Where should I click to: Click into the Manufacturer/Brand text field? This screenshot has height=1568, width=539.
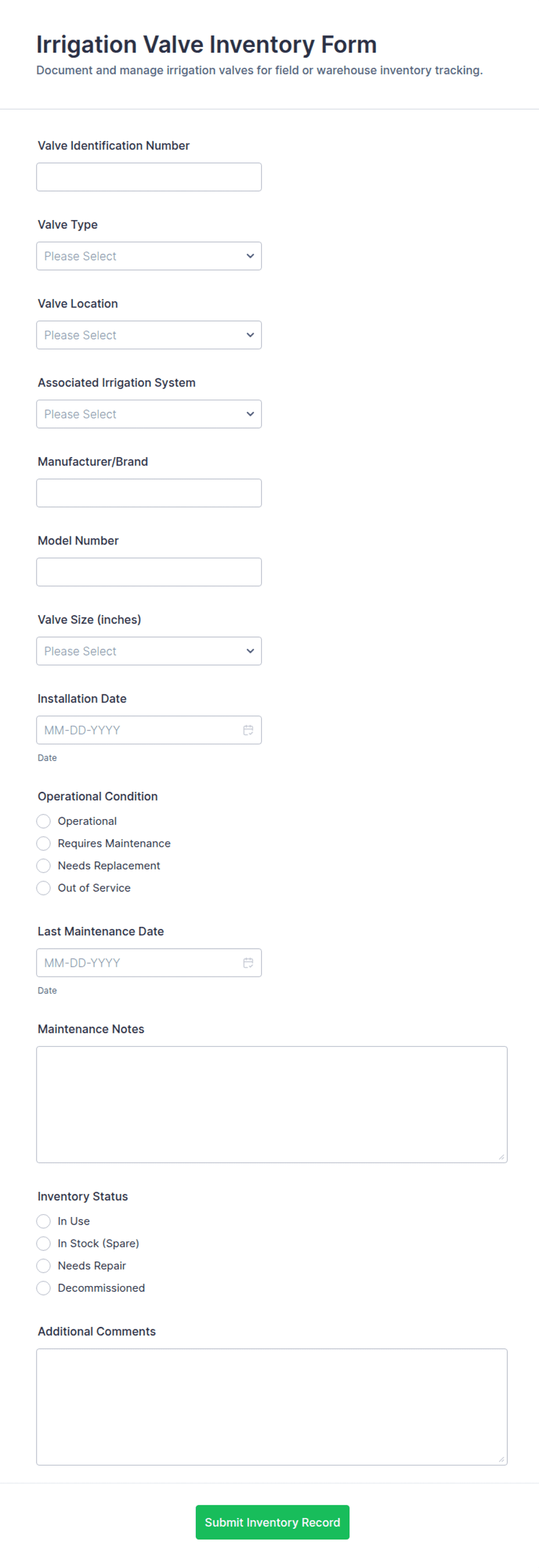[x=148, y=493]
